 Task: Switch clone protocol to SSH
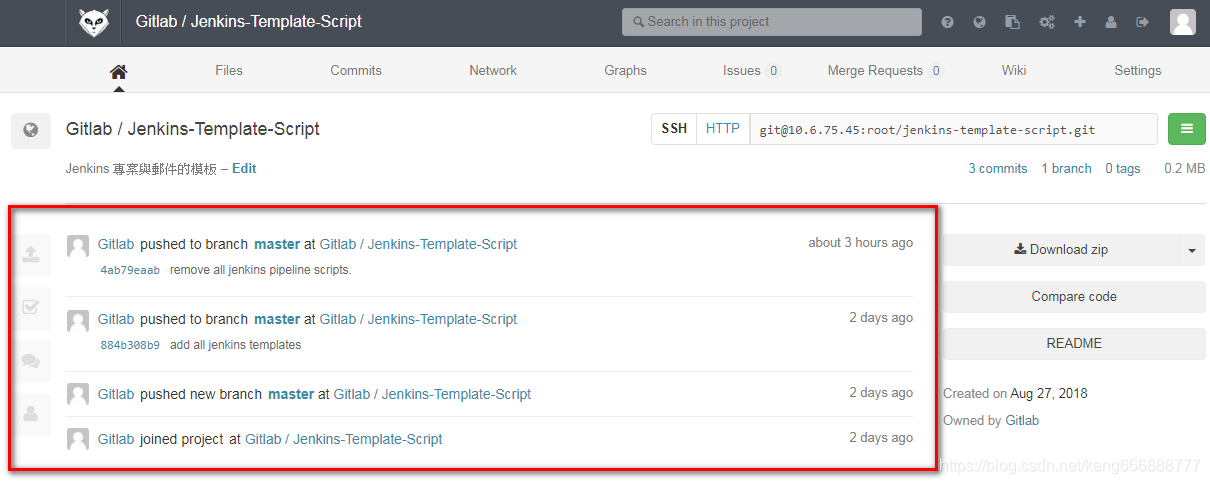tap(675, 129)
